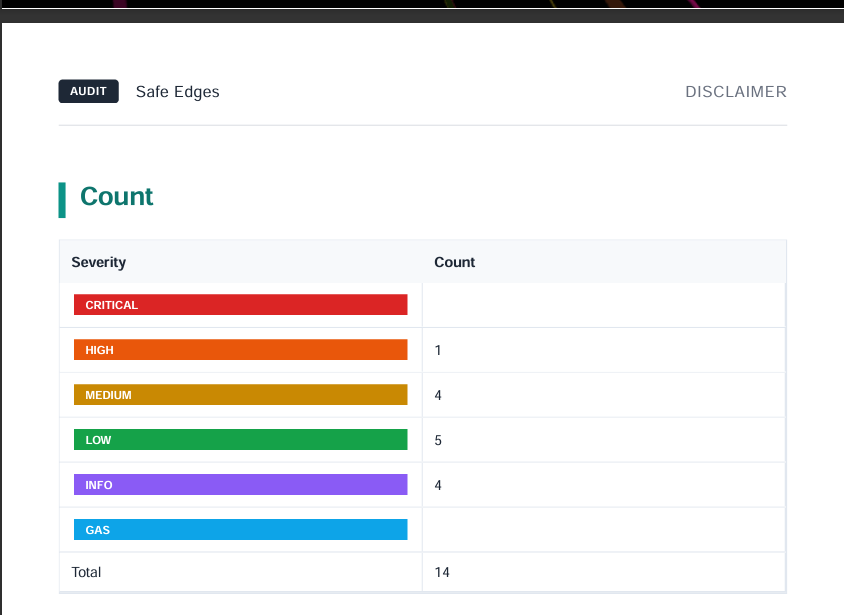Viewport: 844px width, 615px height.
Task: Select the Total row label
Action: (x=86, y=572)
